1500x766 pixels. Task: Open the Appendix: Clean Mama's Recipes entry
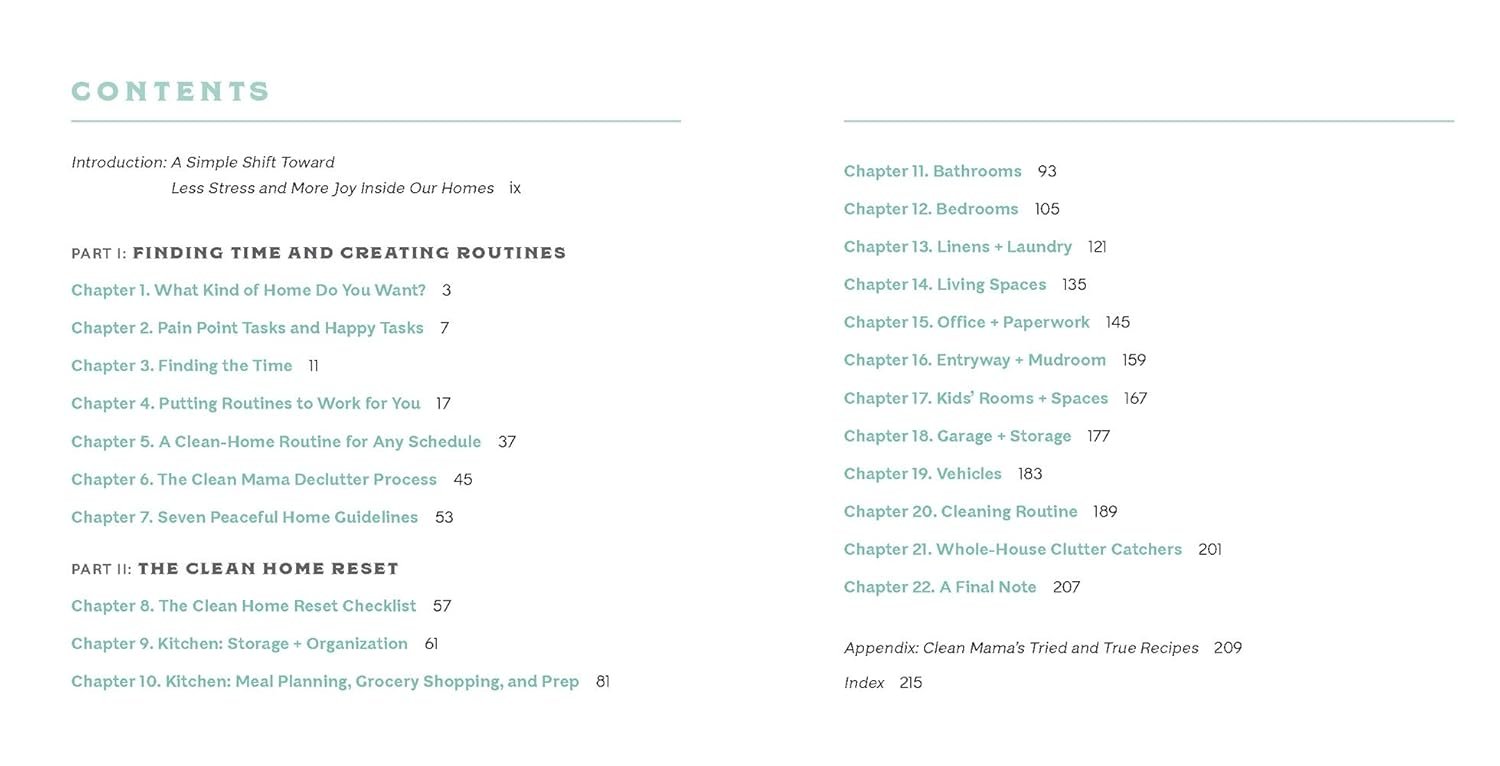[1021, 648]
